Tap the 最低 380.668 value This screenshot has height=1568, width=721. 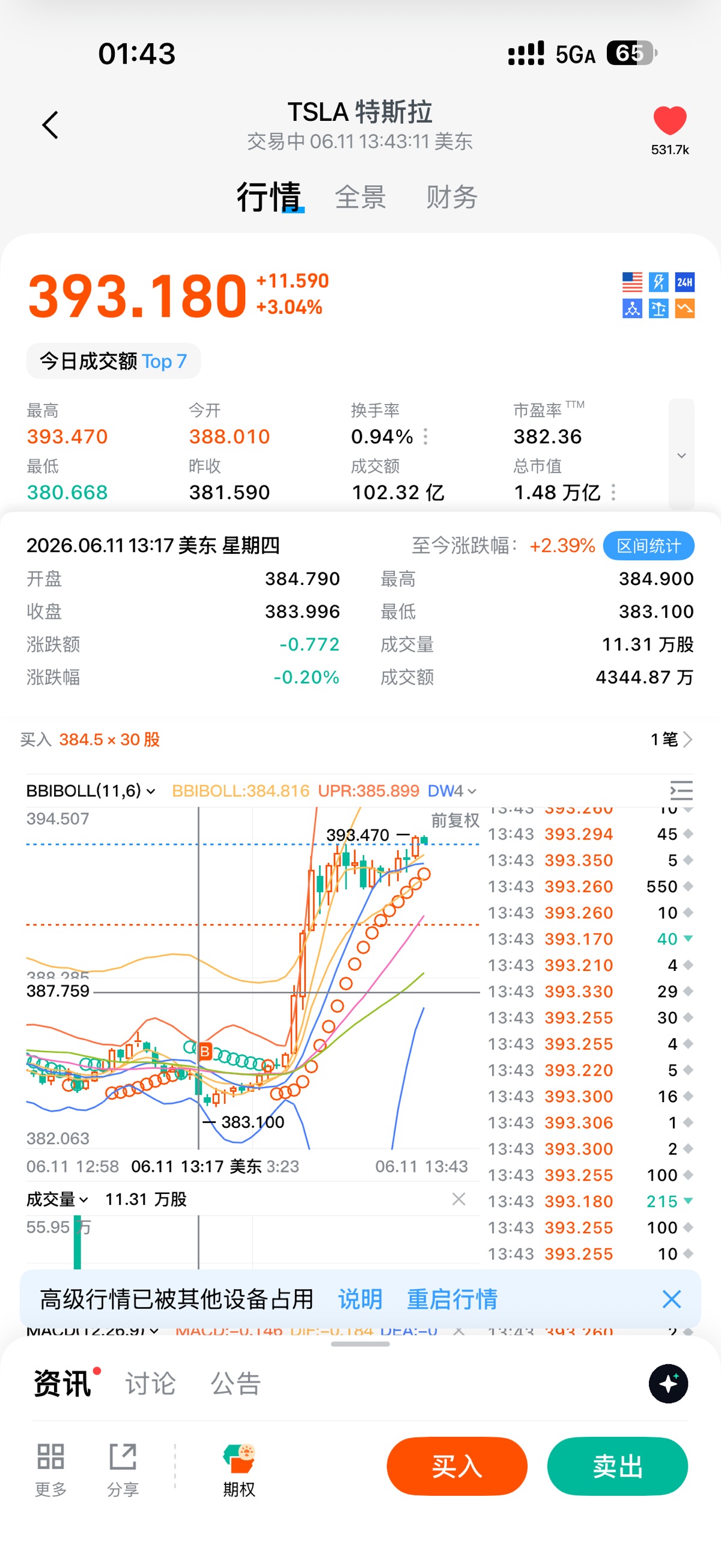tap(67, 492)
